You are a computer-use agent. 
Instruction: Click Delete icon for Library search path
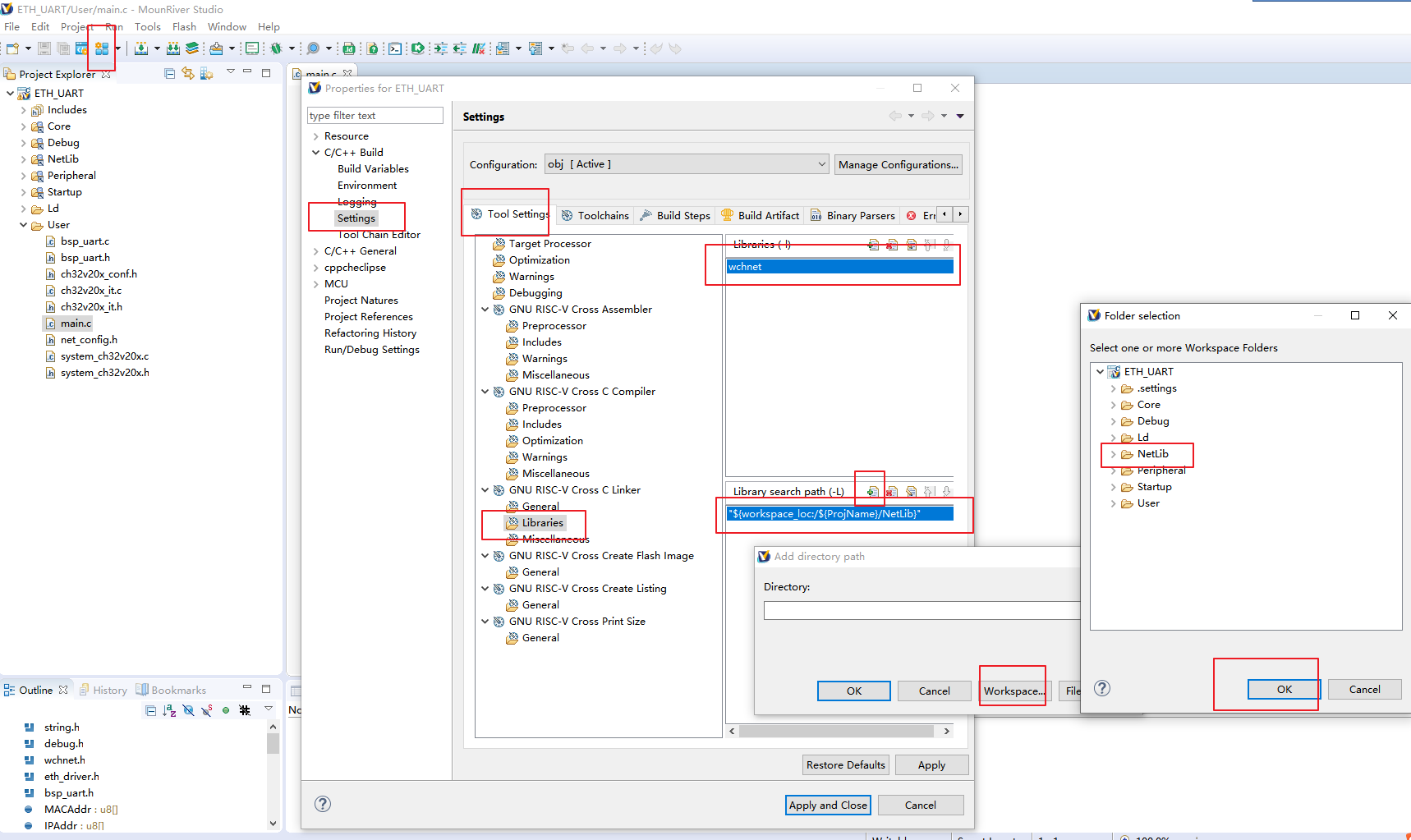(892, 491)
